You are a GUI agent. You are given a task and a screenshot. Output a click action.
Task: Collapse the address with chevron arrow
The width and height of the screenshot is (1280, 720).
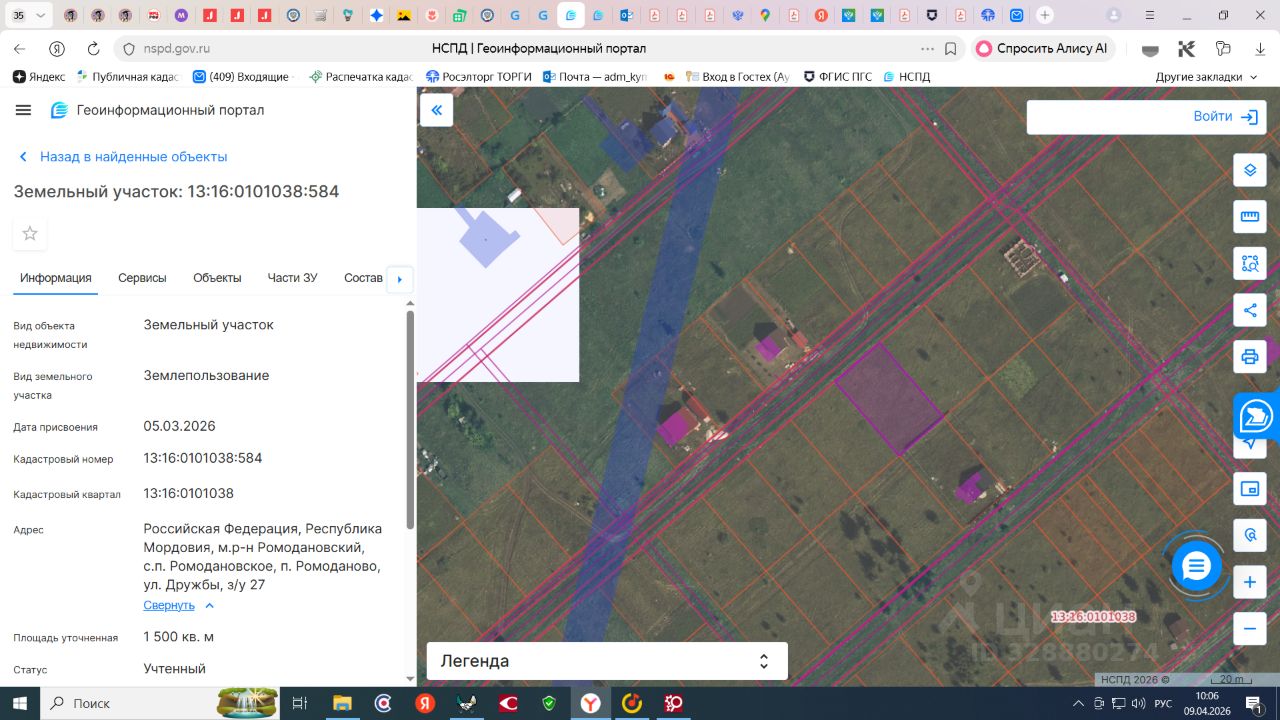click(209, 605)
